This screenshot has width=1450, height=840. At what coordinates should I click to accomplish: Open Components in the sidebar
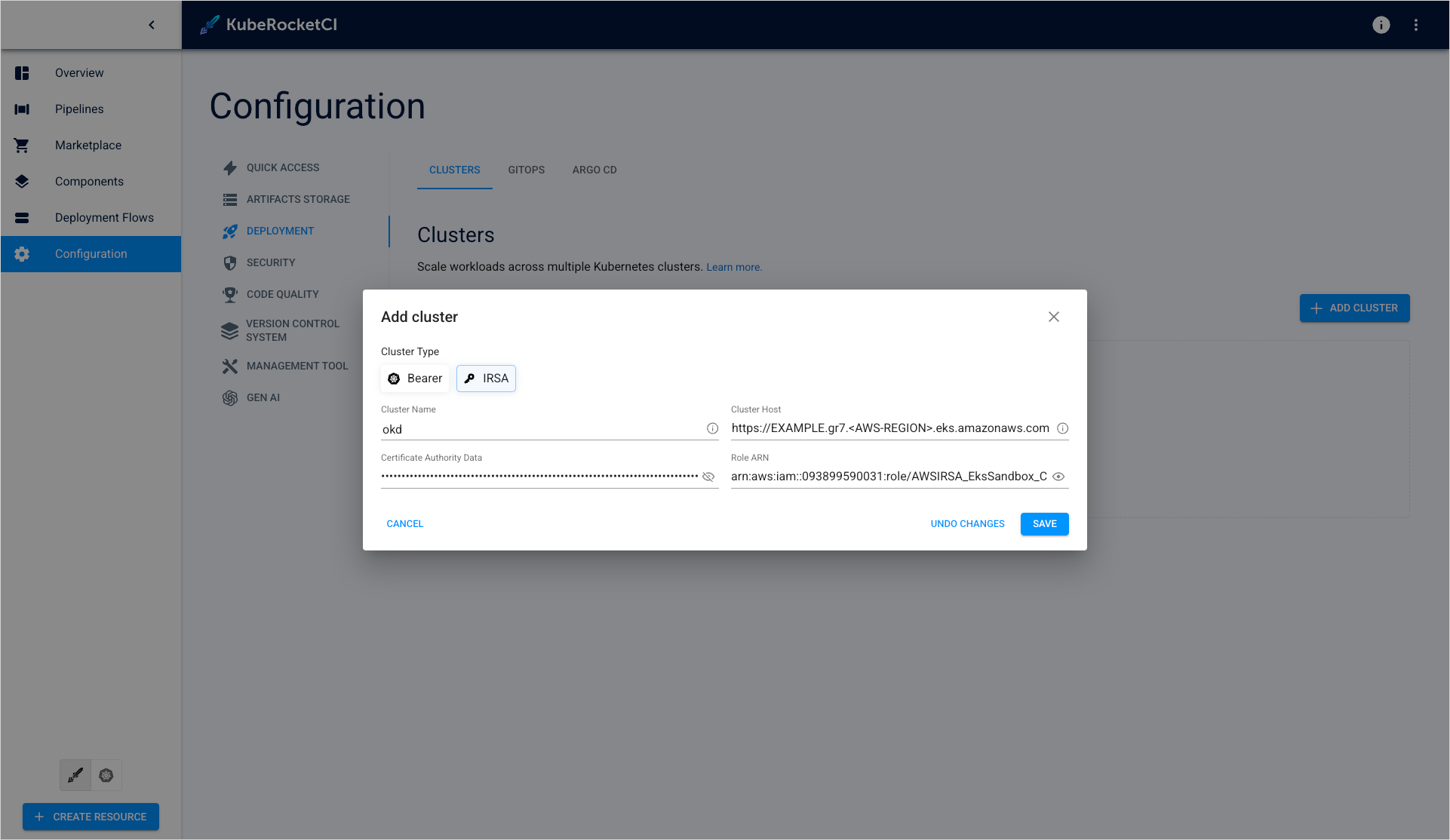89,181
